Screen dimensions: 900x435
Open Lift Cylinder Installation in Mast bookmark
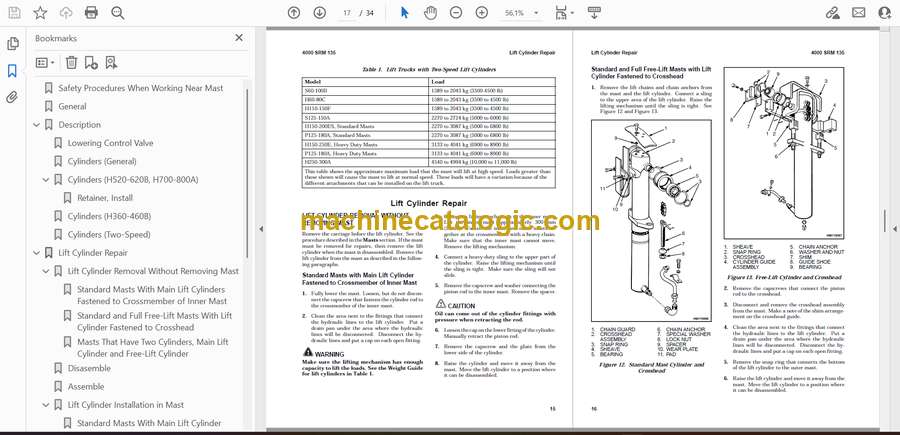pos(126,405)
